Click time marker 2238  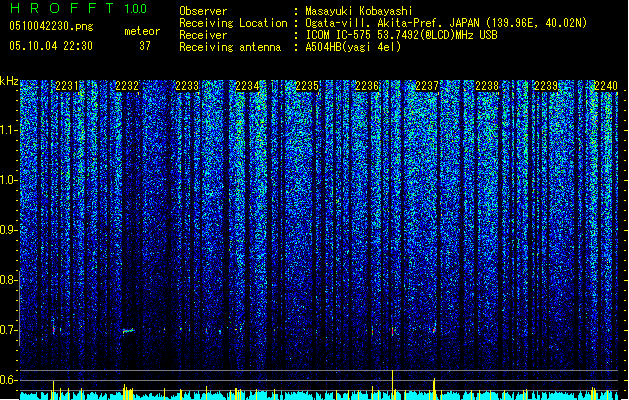tap(487, 86)
